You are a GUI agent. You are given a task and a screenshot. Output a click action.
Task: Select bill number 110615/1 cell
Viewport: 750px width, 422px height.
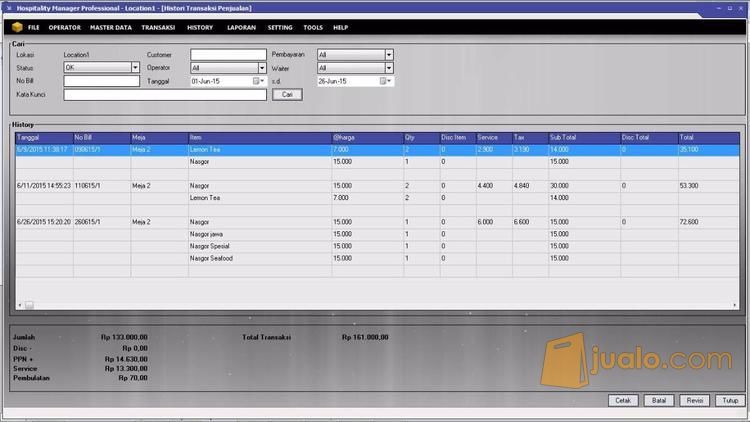[x=102, y=186]
